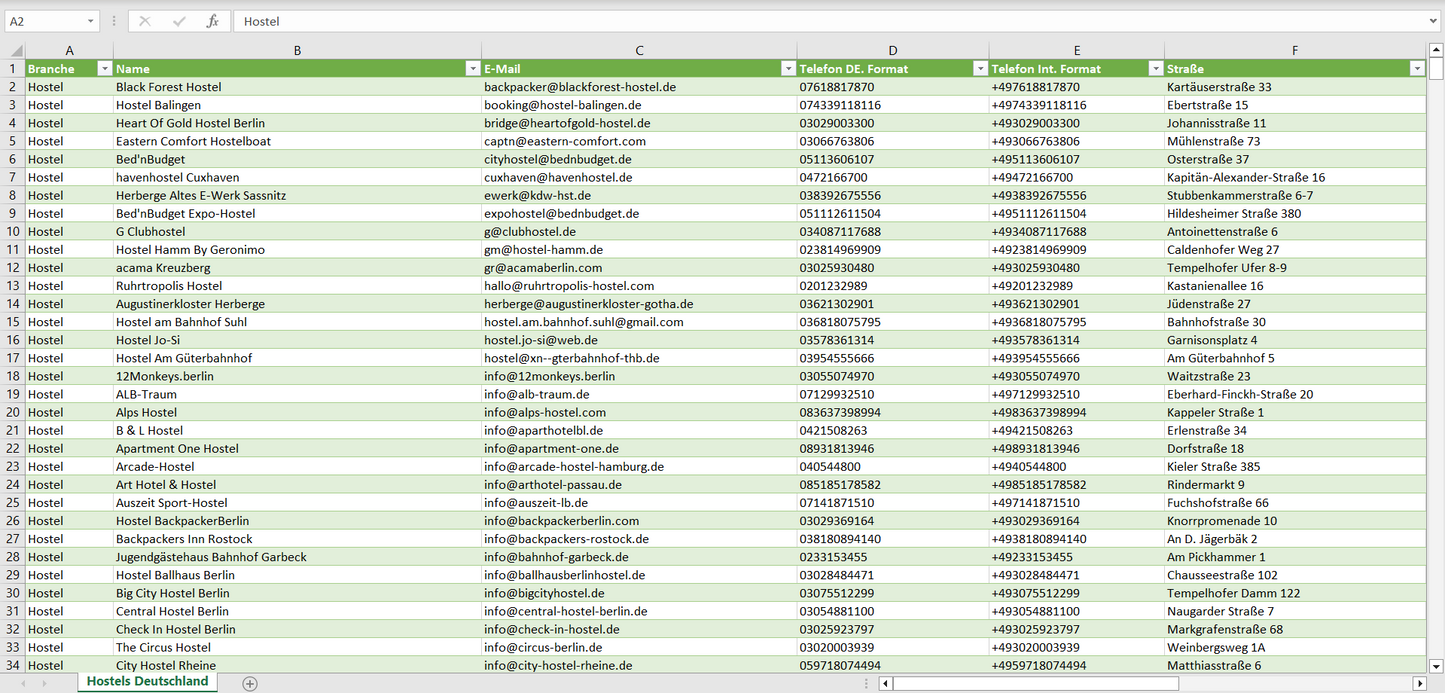Click the Enter checkmark icon in the formula bar
The width and height of the screenshot is (1445, 693).
pyautogui.click(x=179, y=21)
